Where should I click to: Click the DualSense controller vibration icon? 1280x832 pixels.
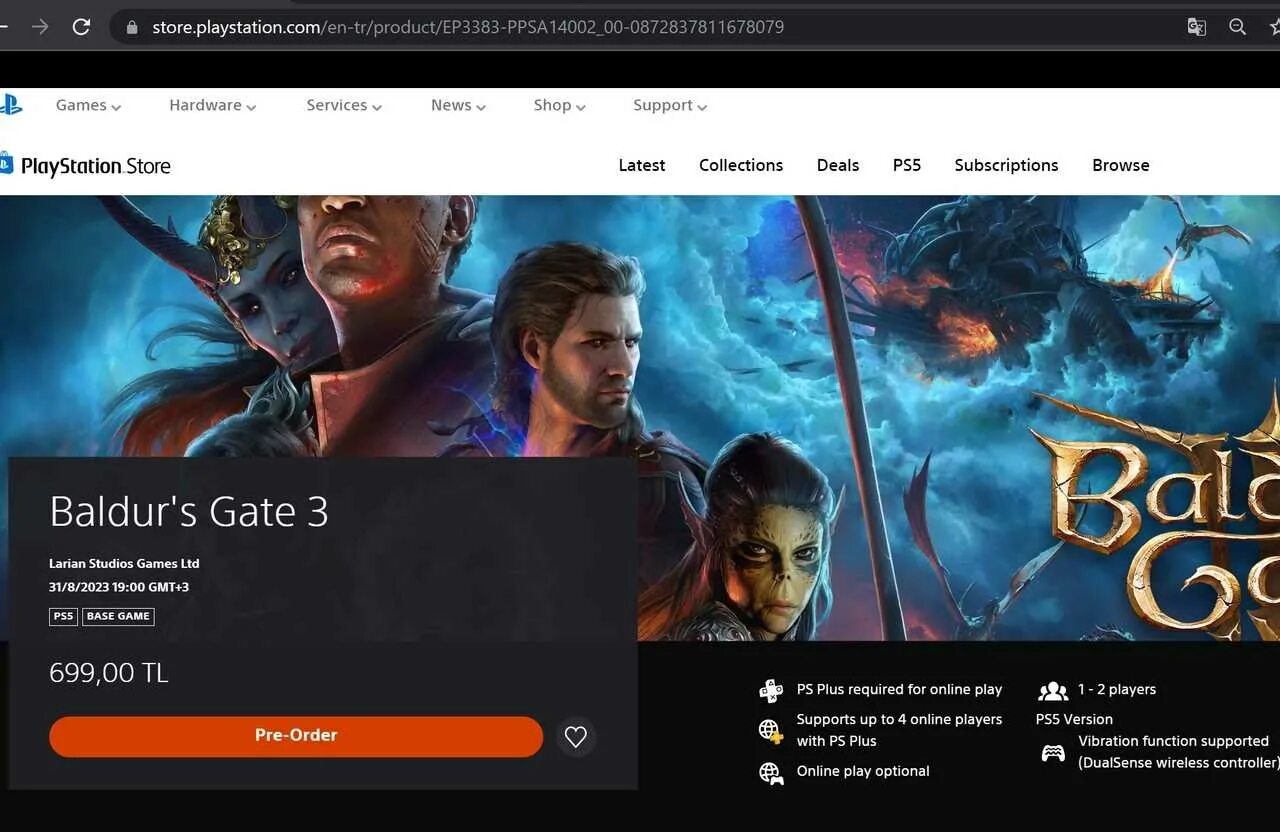1053,753
